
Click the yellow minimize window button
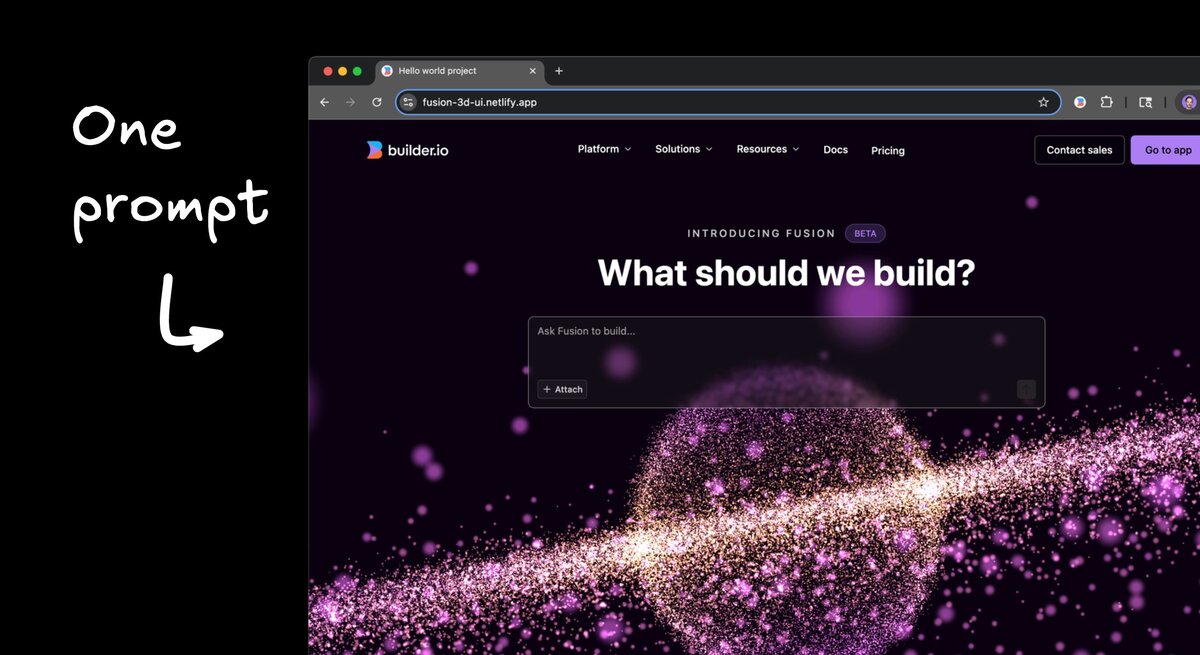click(342, 71)
